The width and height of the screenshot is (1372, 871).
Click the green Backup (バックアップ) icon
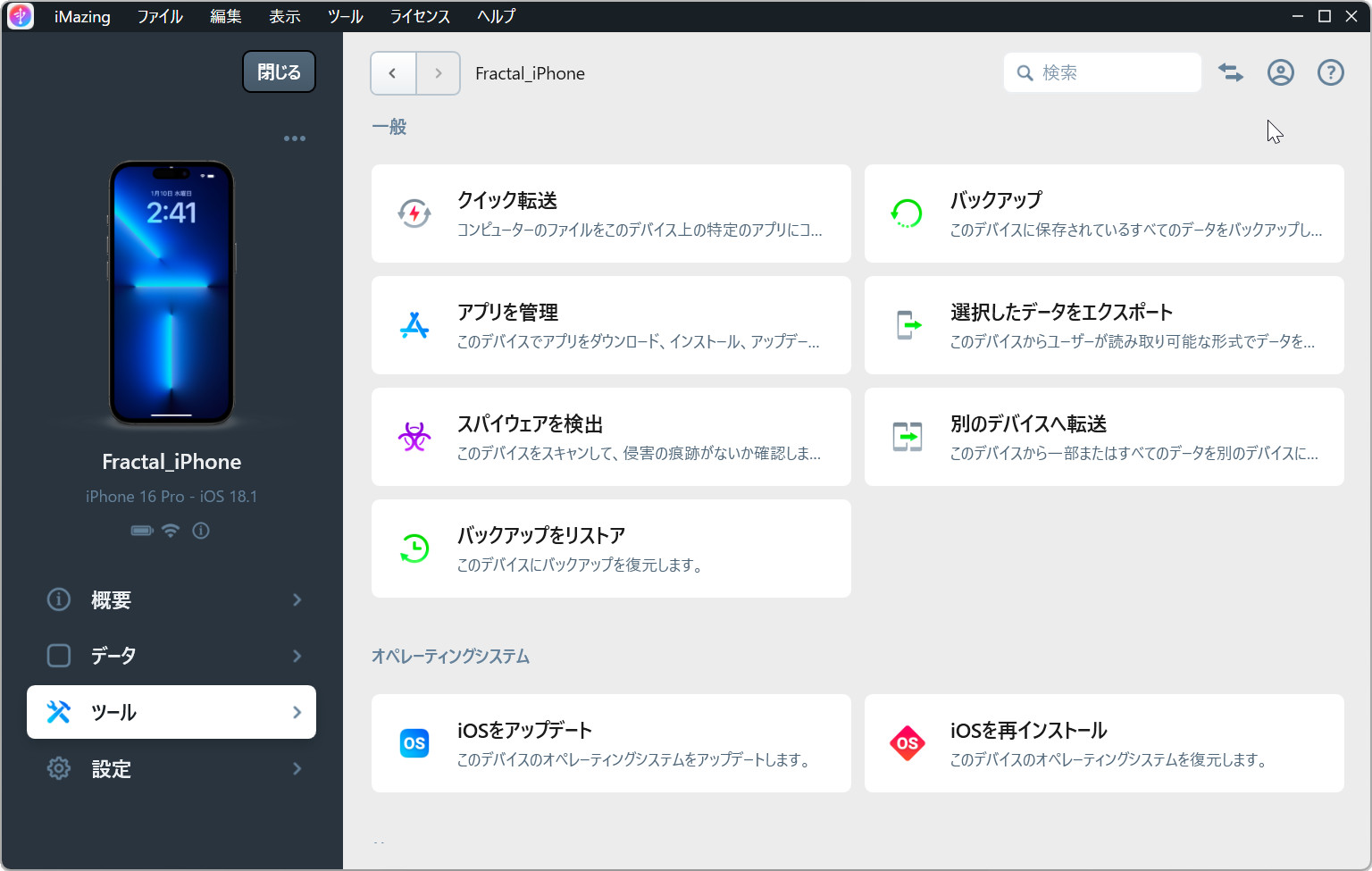click(907, 214)
